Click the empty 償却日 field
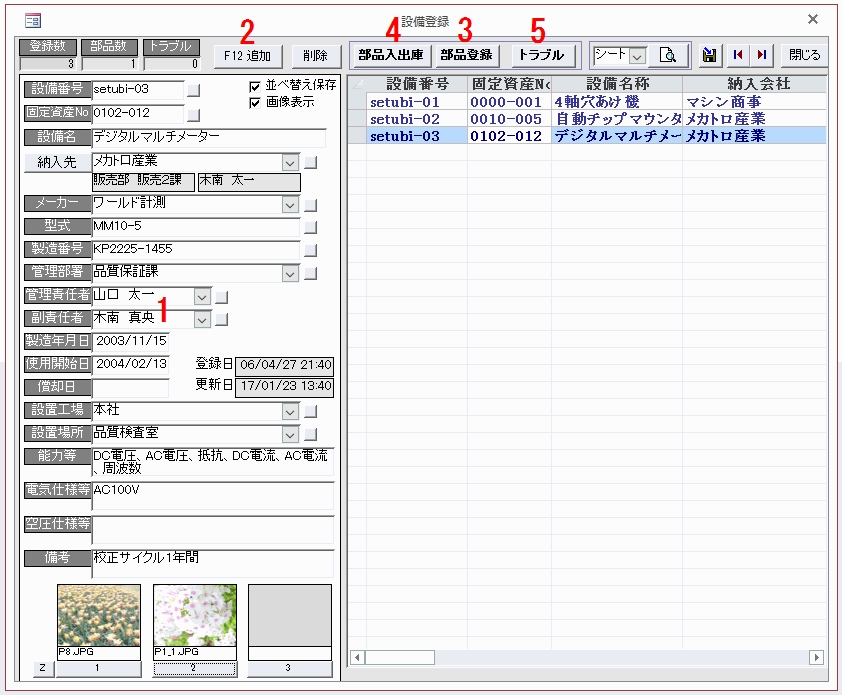 click(130, 388)
